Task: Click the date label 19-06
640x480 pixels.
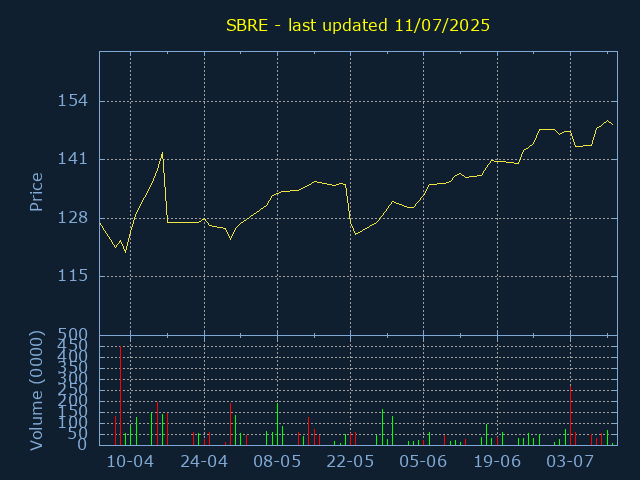Action: 497,462
